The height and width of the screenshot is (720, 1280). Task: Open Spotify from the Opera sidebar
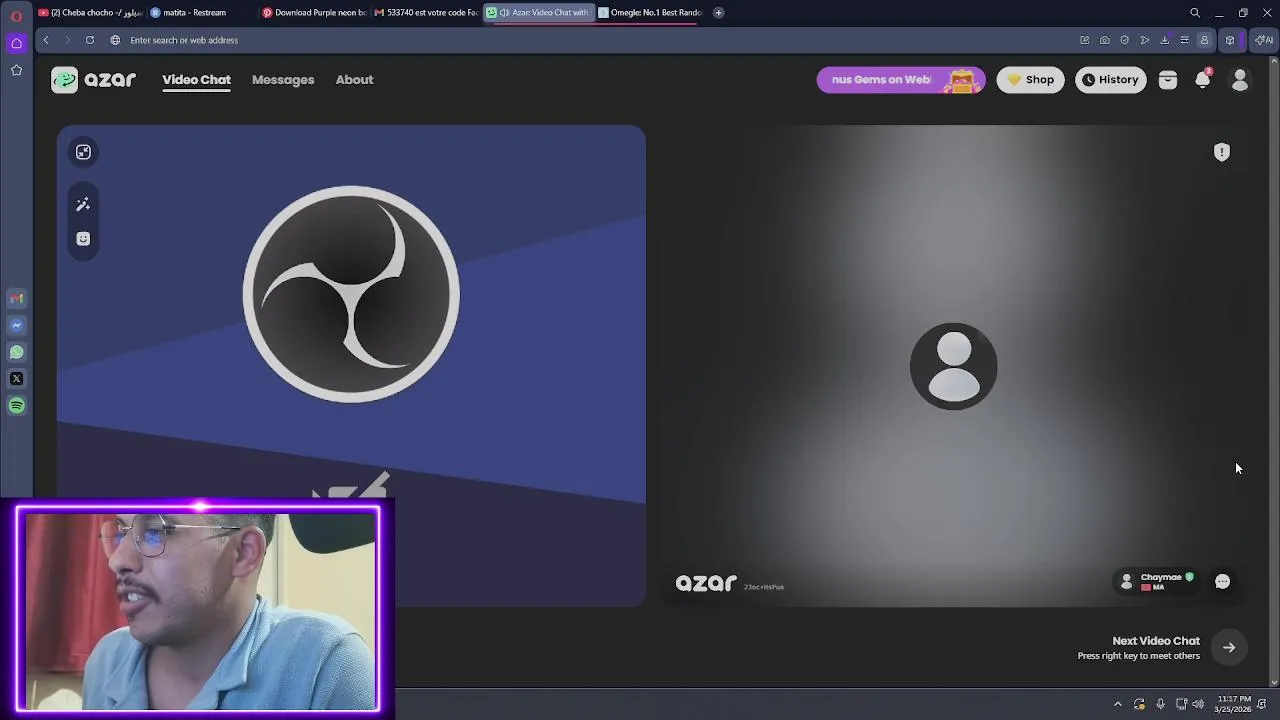[x=16, y=406]
